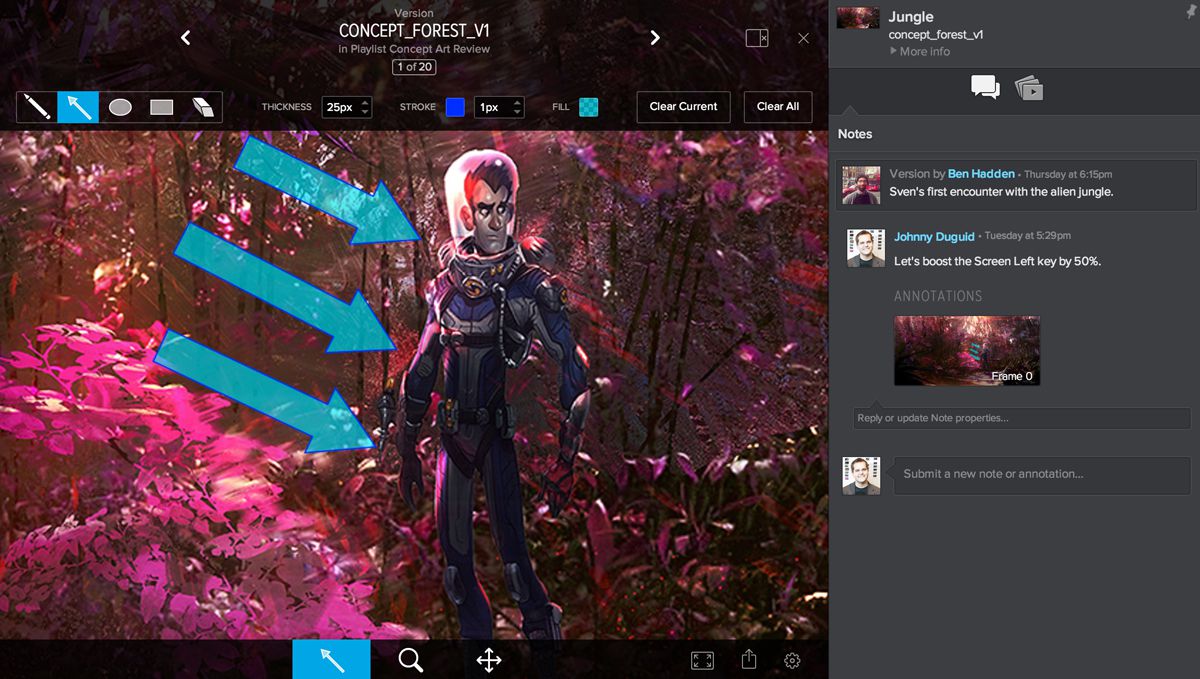Pin the details panel
Screen dimensions: 1200x679
coord(1189,11)
